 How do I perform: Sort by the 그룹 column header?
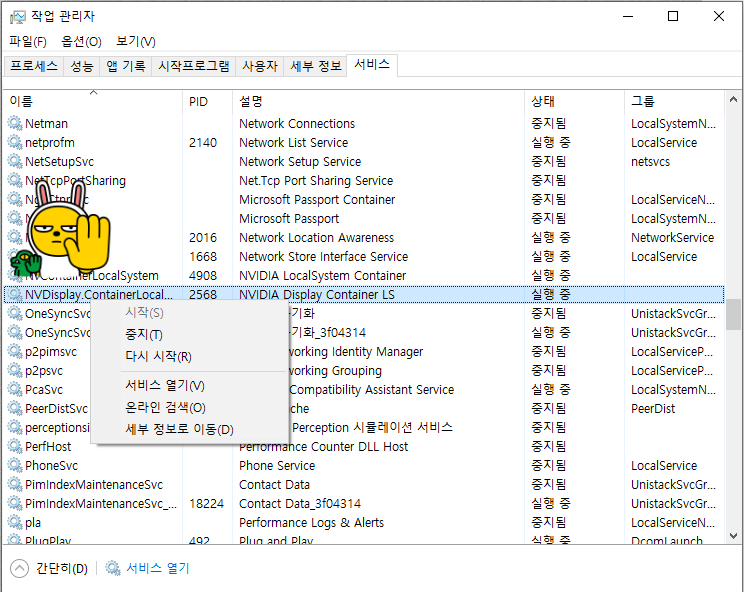674,101
